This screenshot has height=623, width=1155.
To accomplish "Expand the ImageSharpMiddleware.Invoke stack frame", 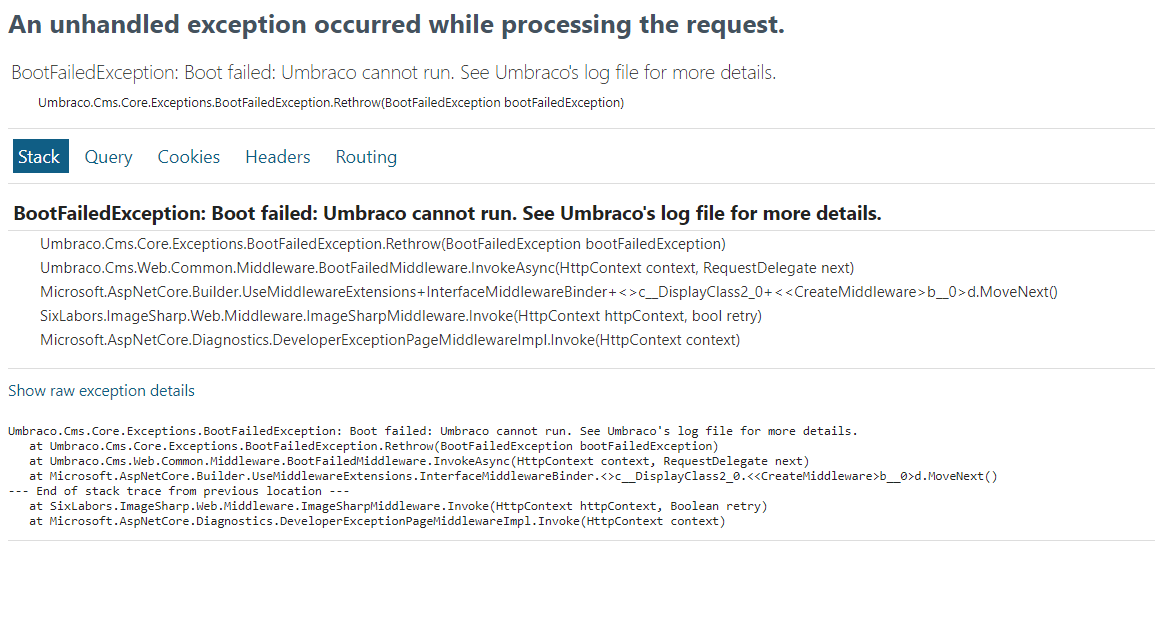I will [x=401, y=316].
